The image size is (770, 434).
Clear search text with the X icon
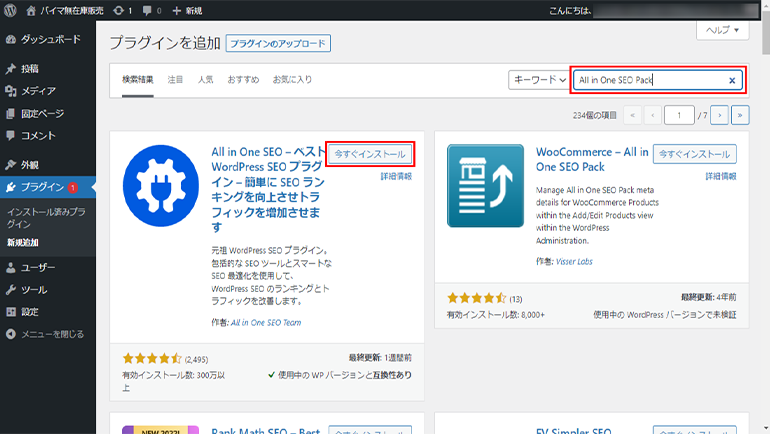[732, 81]
